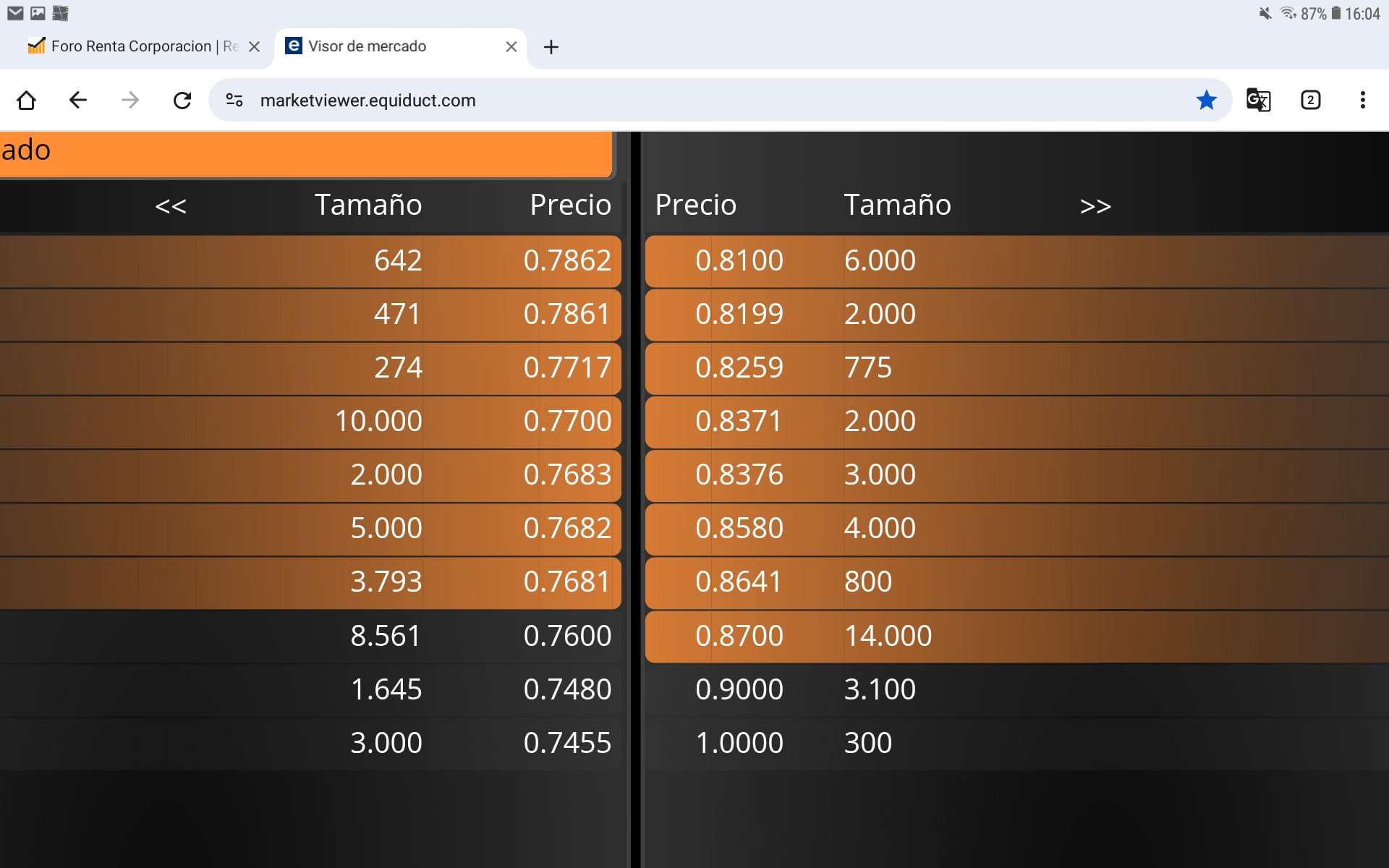
Task: Select the 0.8100 ask price row
Action: [x=739, y=260]
